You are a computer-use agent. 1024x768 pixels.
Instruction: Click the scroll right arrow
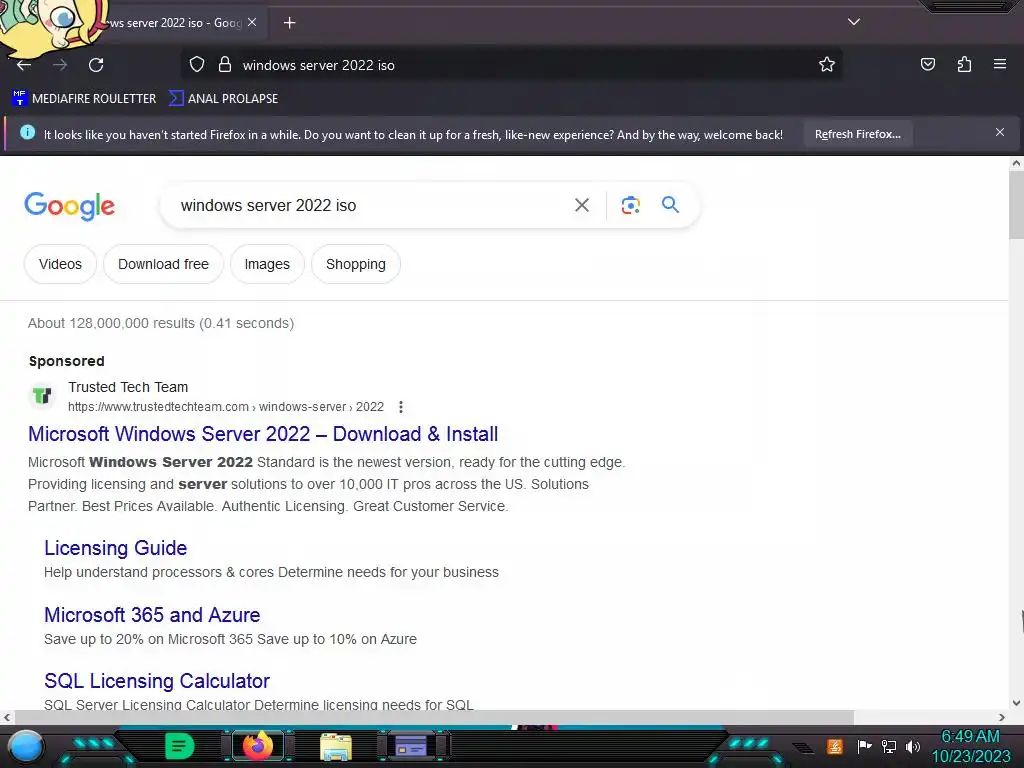(1002, 717)
